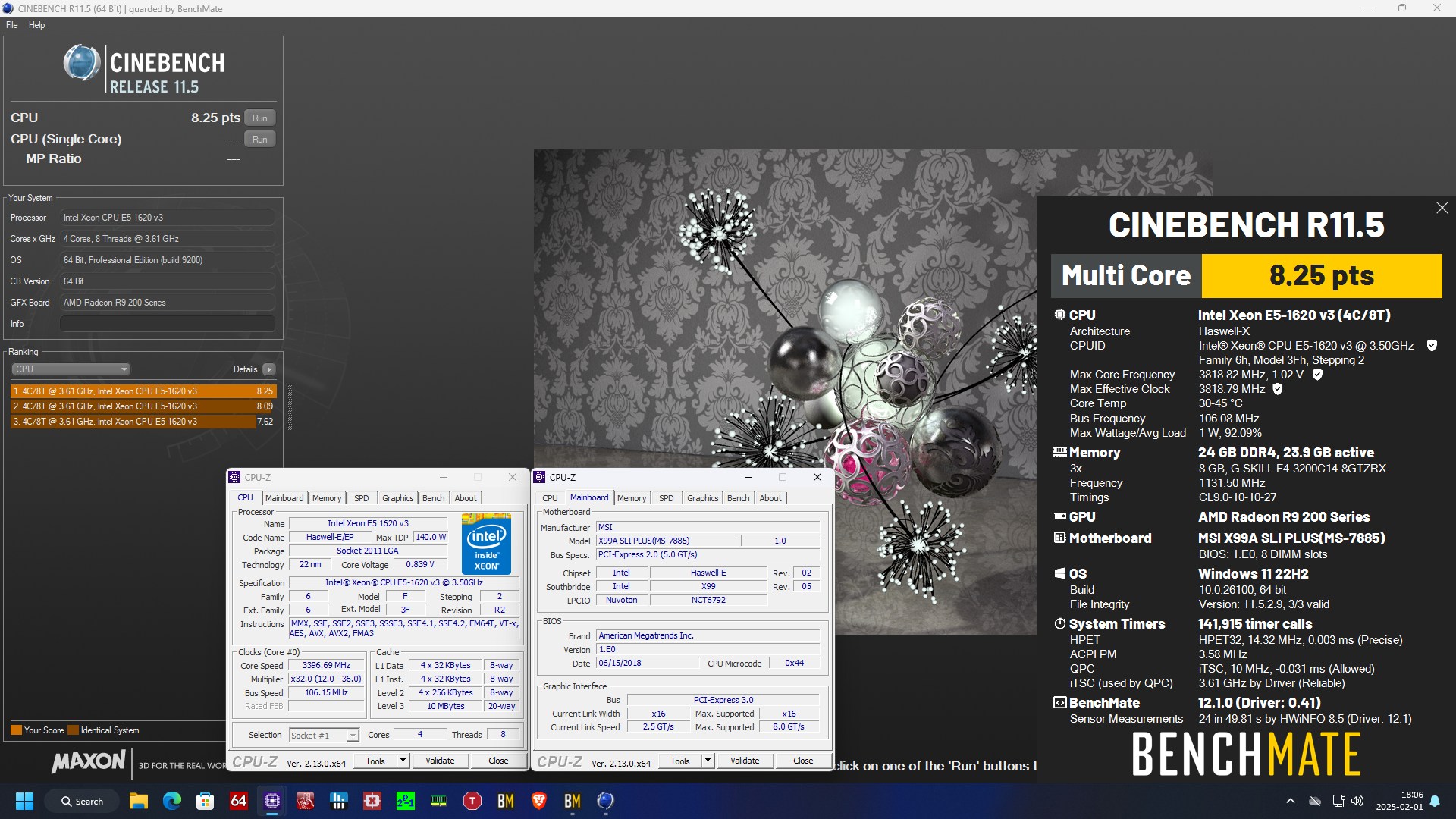Open Memory tab in right CPU-Z window
This screenshot has width=1456, height=819.
point(632,498)
